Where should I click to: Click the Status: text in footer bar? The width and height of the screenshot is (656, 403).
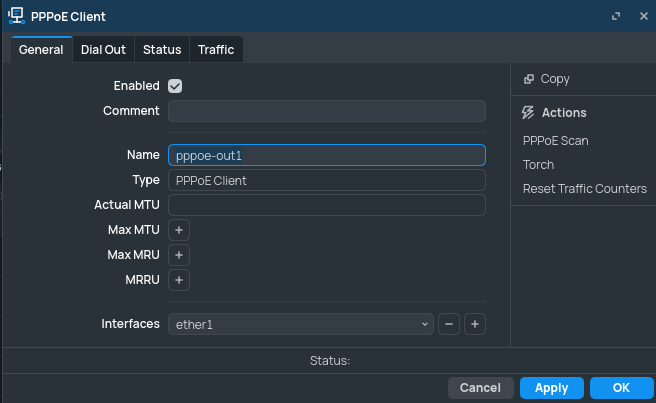pyautogui.click(x=330, y=361)
